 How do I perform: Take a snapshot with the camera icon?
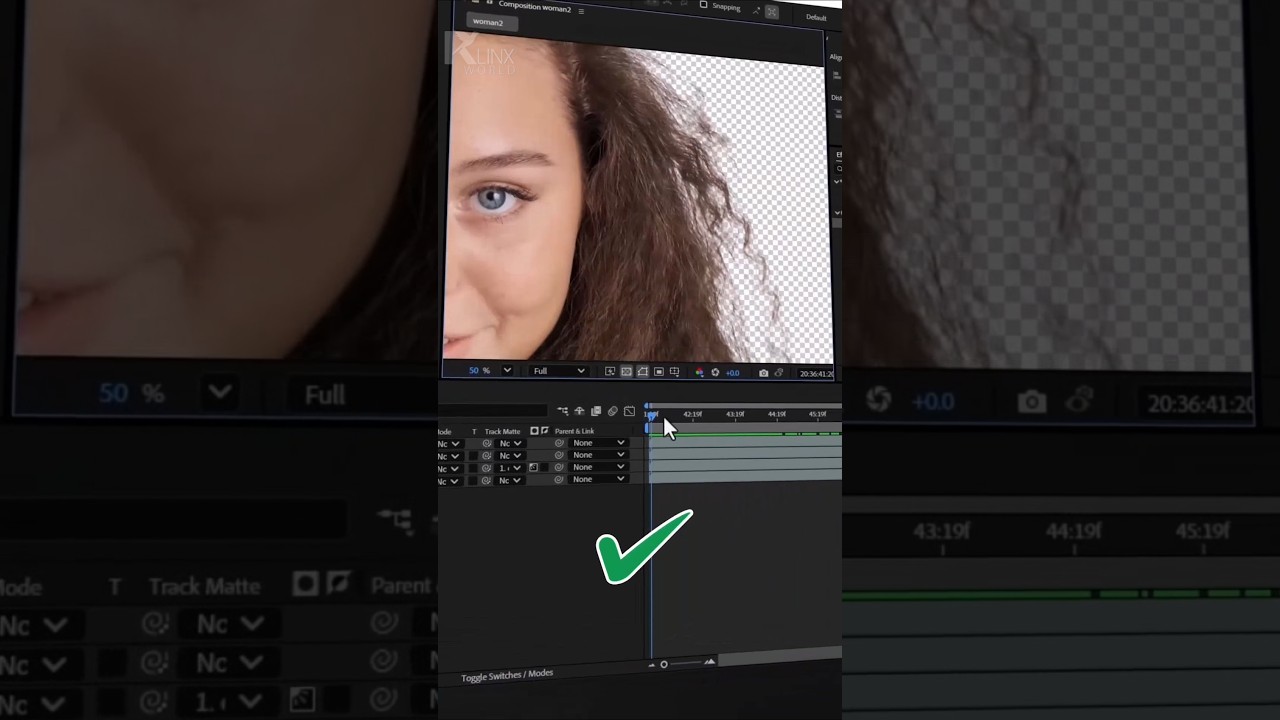764,373
